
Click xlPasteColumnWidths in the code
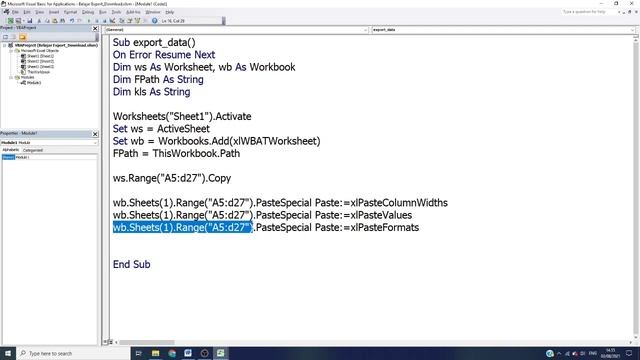[399, 203]
